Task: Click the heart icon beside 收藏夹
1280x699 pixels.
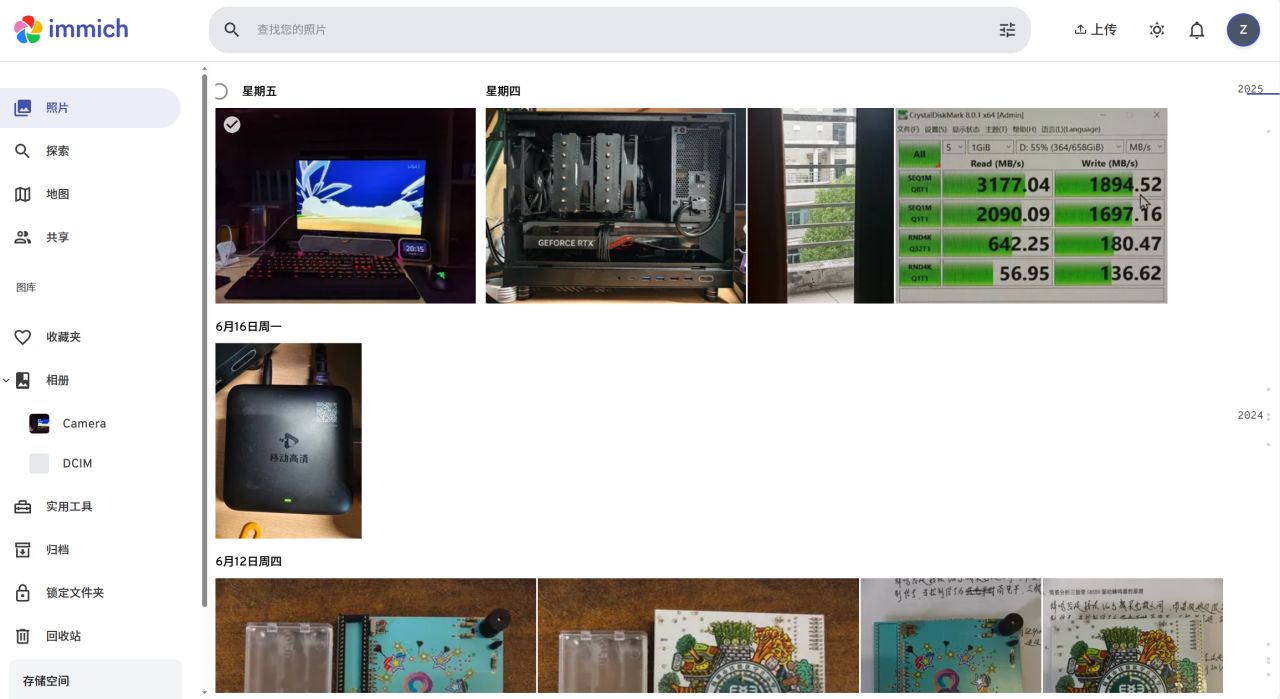Action: (x=22, y=337)
